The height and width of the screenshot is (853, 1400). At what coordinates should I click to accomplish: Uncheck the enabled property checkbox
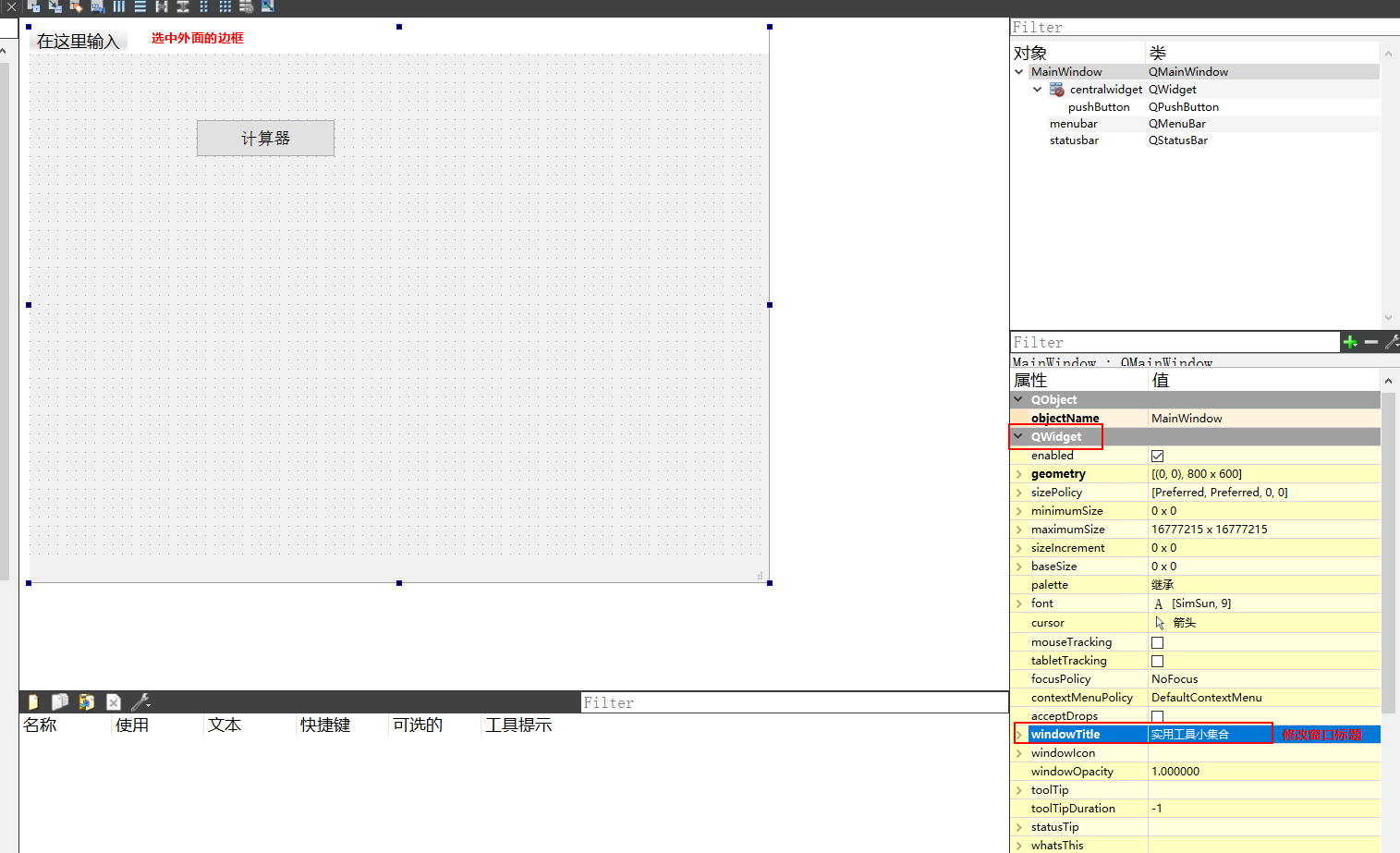pyautogui.click(x=1157, y=456)
